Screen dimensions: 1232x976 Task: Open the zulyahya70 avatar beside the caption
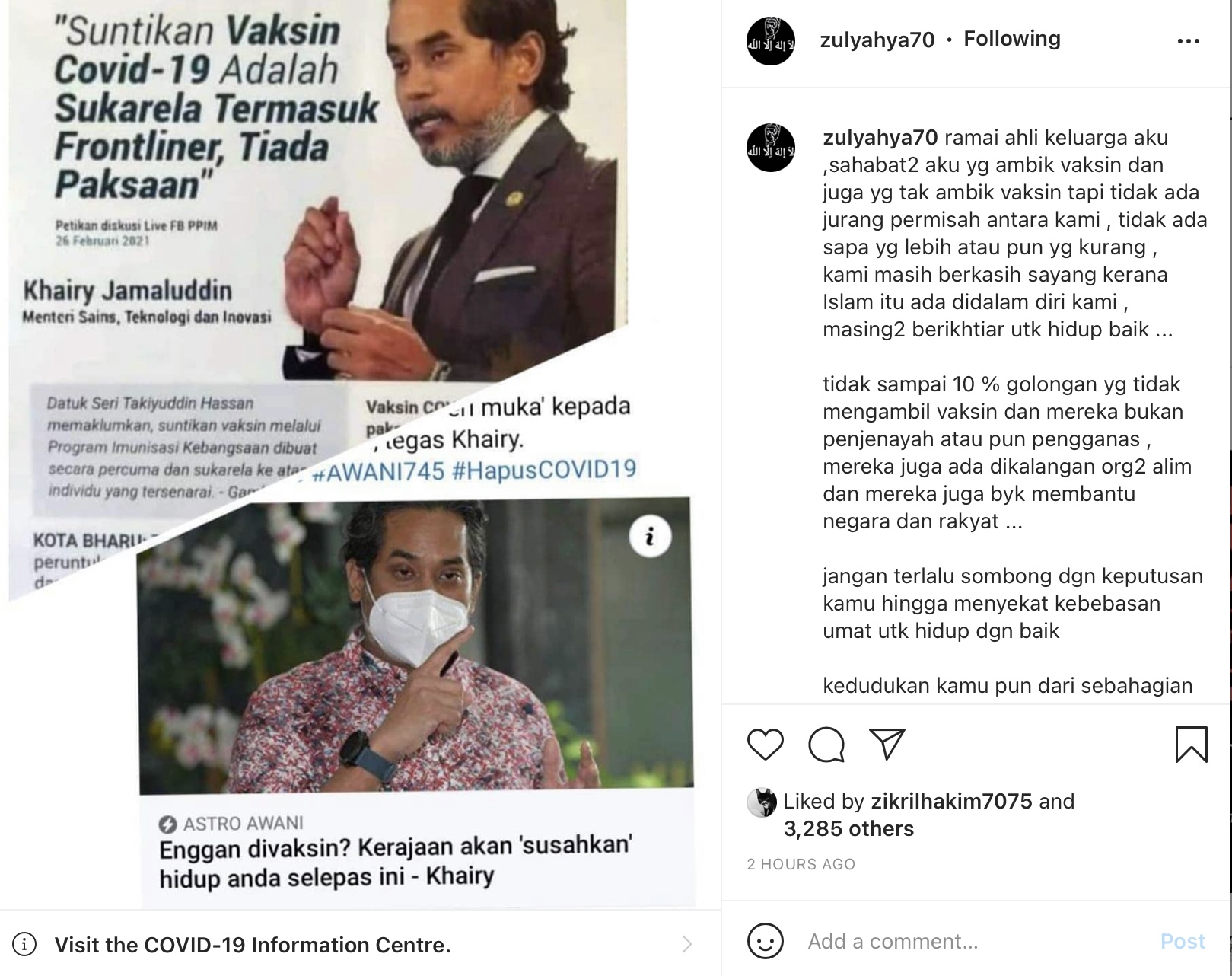point(770,147)
